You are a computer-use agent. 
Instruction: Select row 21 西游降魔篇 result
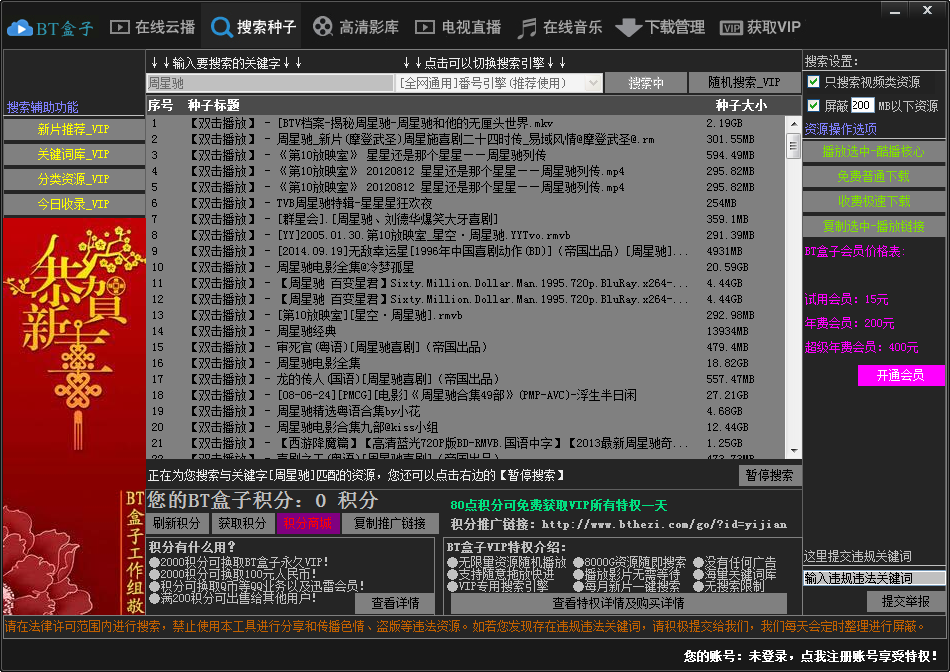click(466, 443)
